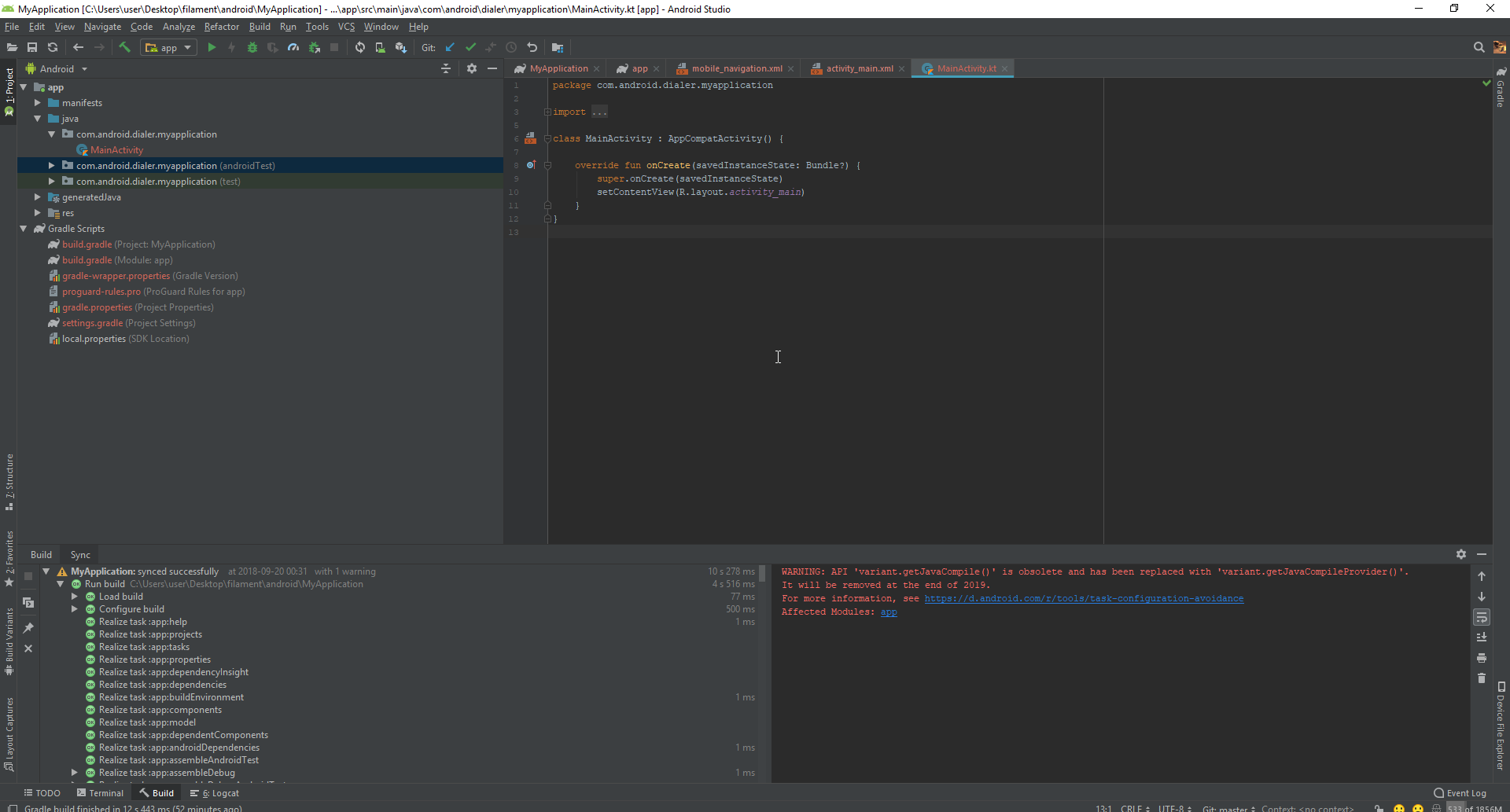This screenshot has height=812, width=1510.
Task: Click the Git commit checkmark icon
Action: point(470,48)
